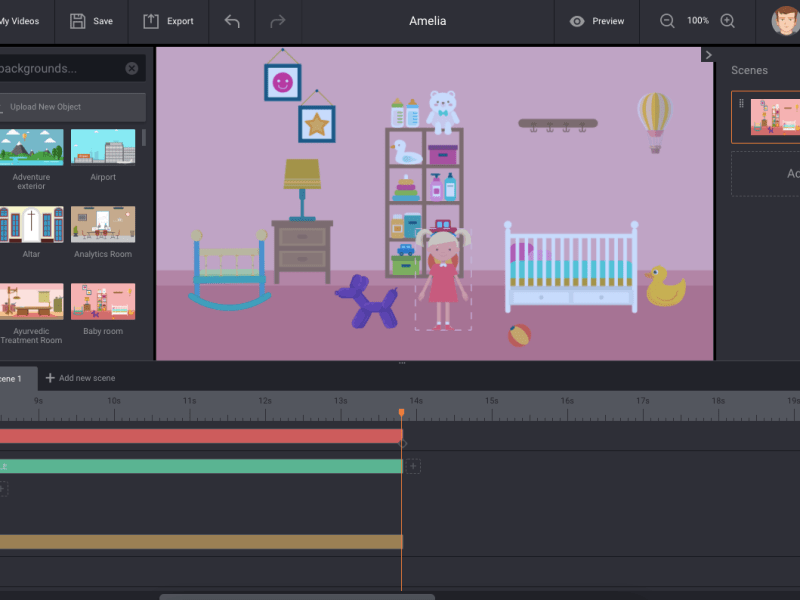
Task: Click plus button after green track
Action: tap(413, 466)
